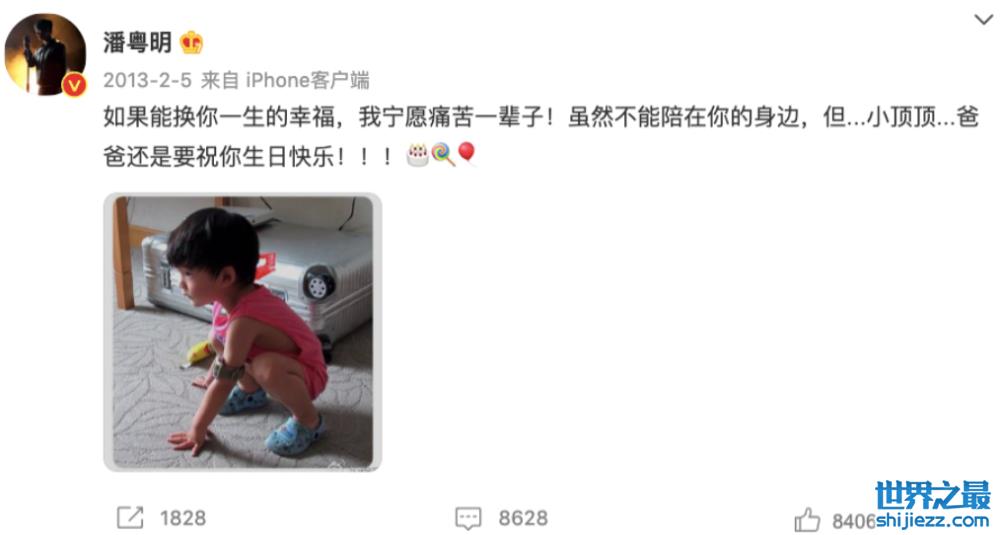Click the thumbs-up like icon
Image resolution: width=1000 pixels, height=535 pixels.
[x=807, y=520]
